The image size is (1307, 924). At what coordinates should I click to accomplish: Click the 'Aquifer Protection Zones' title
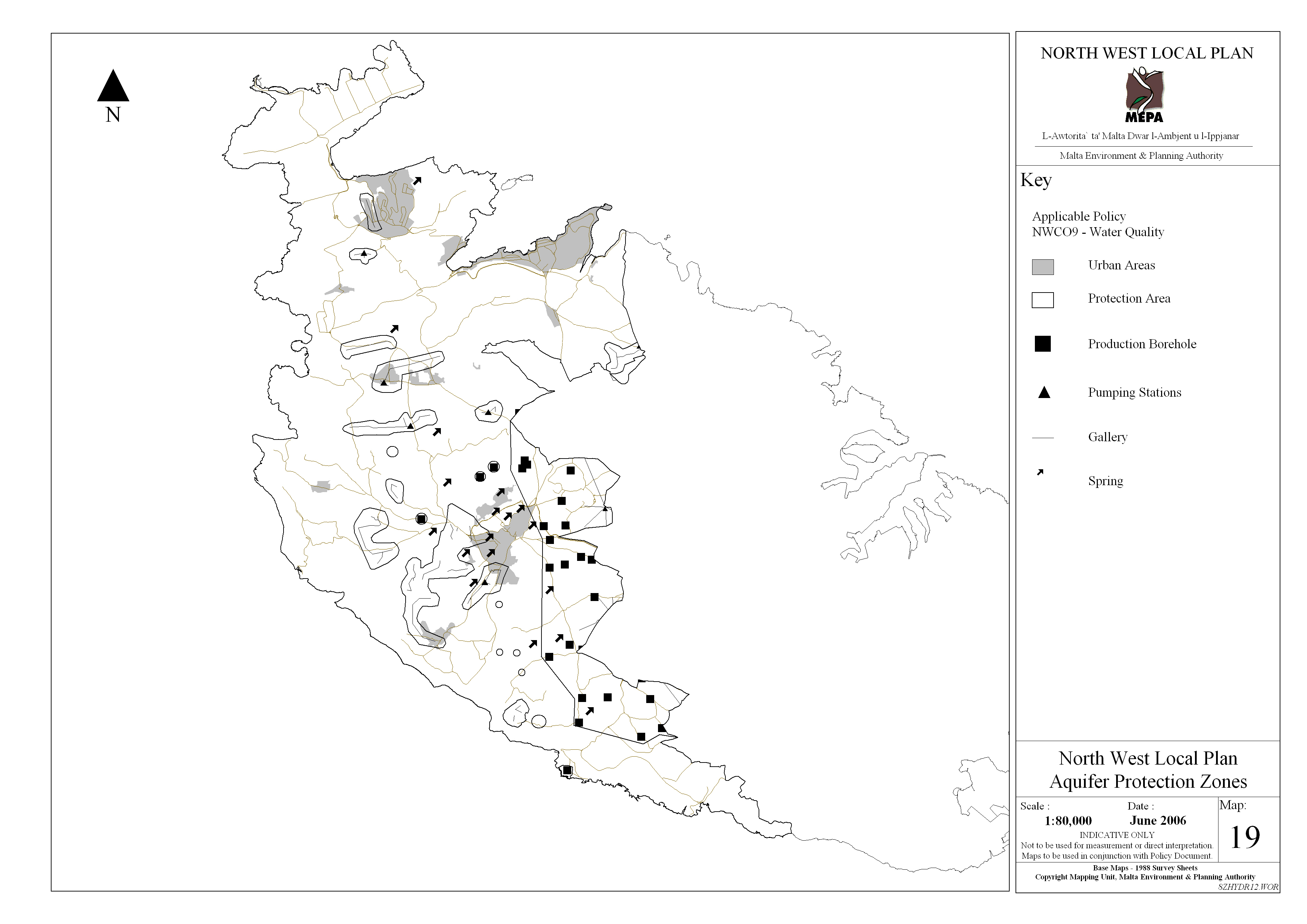(1148, 782)
